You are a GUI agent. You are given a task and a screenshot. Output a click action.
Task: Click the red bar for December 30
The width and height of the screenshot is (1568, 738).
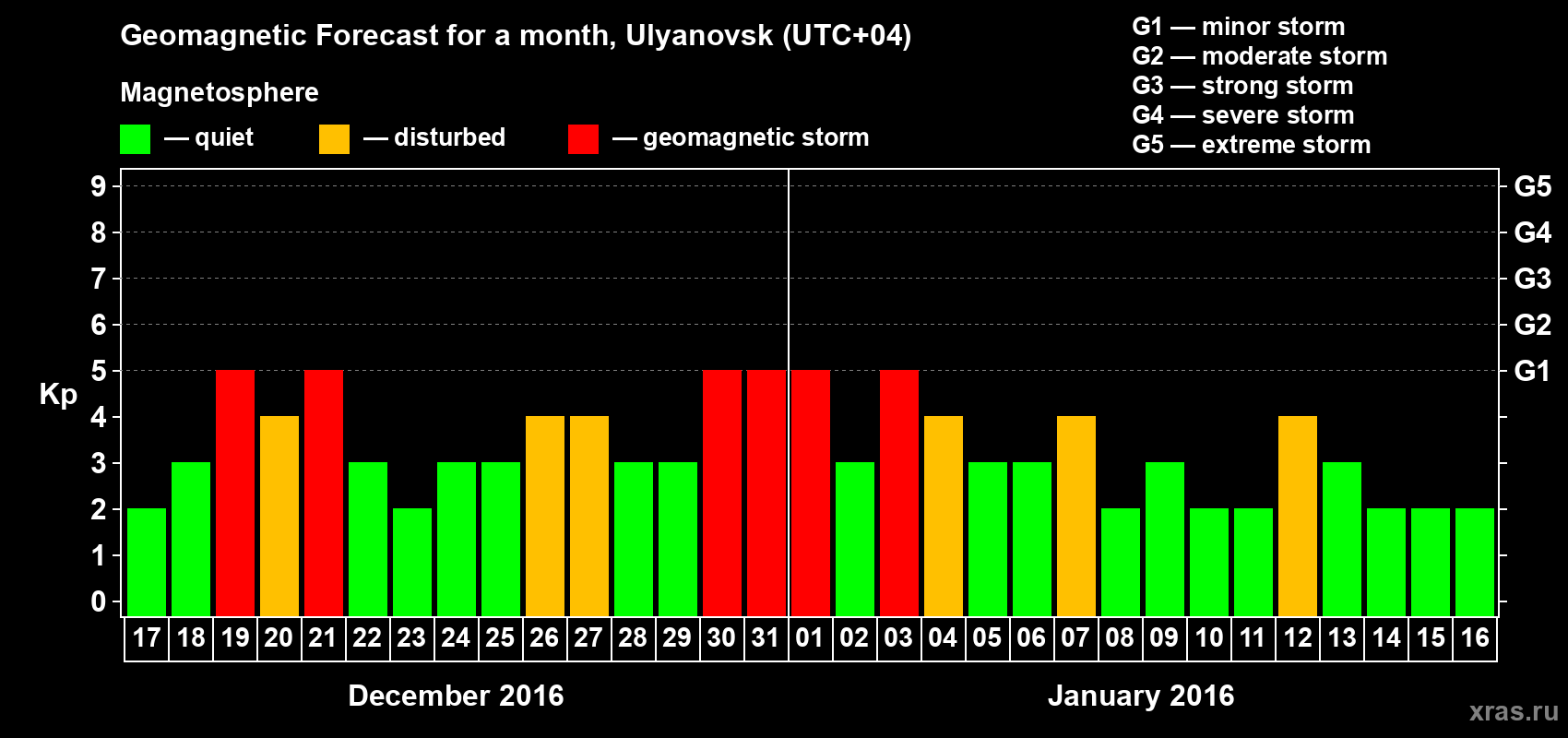coord(722,493)
